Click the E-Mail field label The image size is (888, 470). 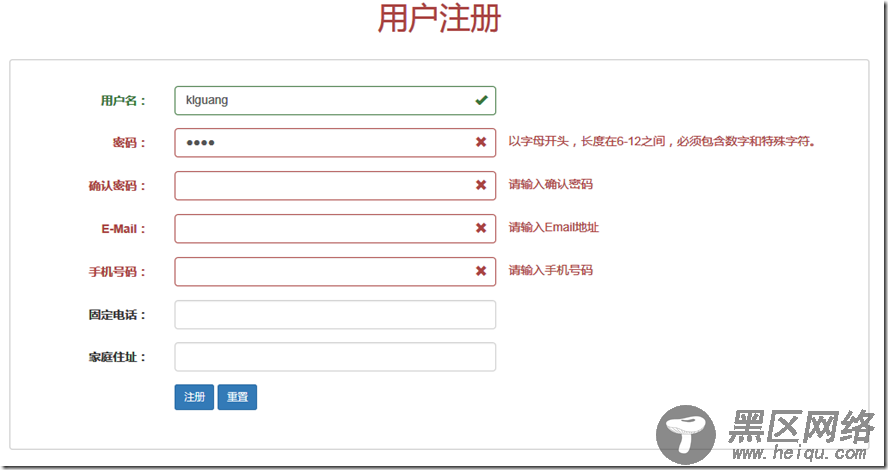point(123,229)
